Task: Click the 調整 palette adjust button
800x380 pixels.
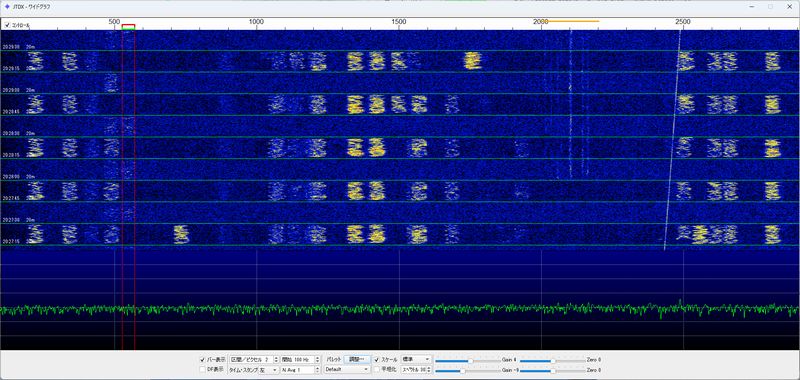Action: (x=357, y=359)
